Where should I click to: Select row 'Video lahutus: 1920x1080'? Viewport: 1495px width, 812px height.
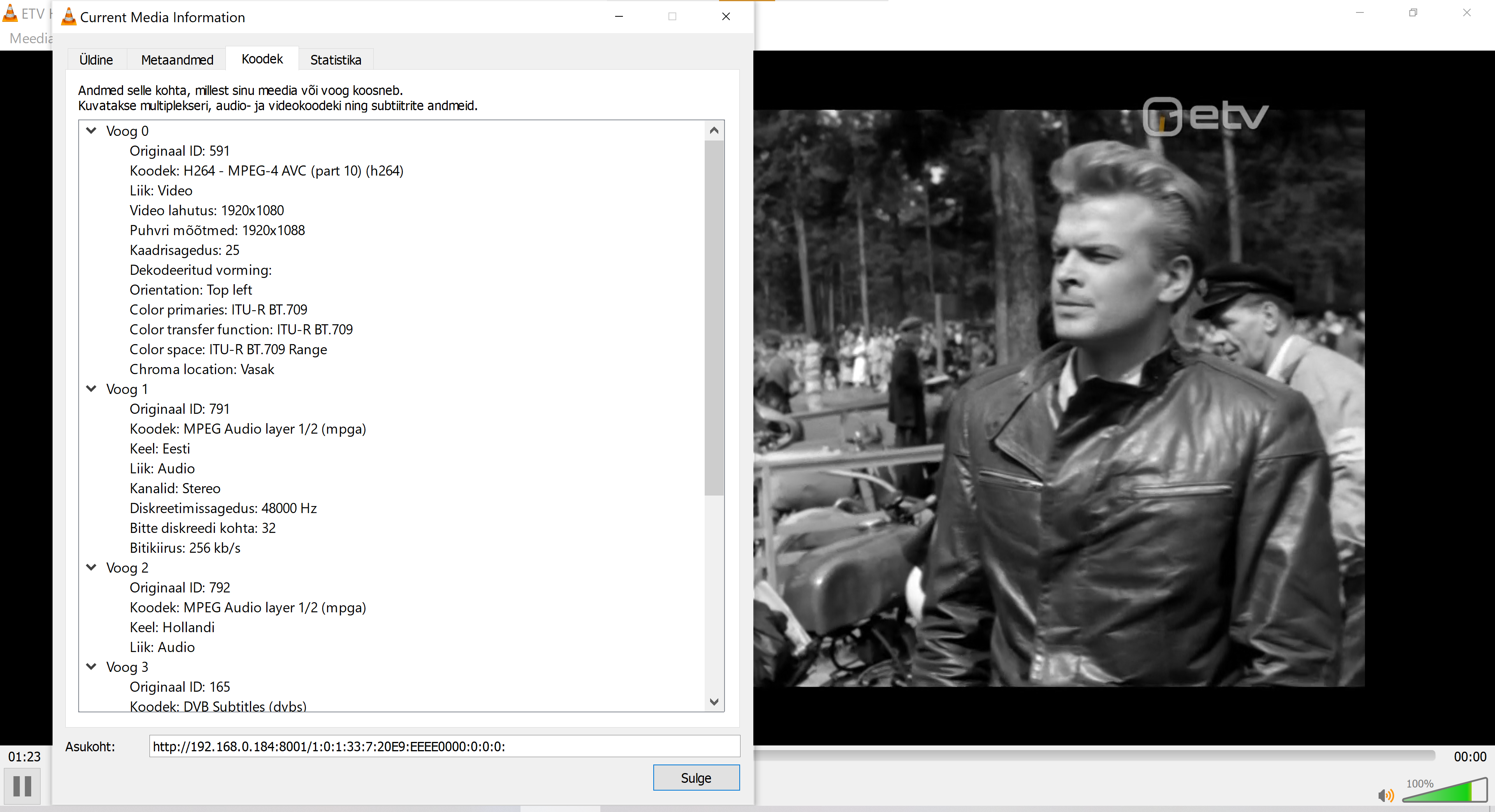pyautogui.click(x=207, y=210)
